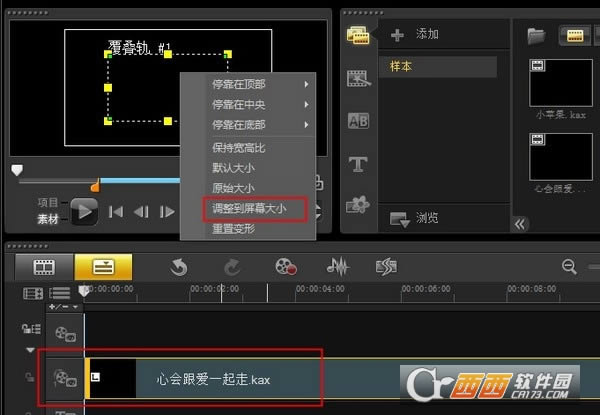Click the Undo arrow
This screenshot has width=600, height=415.
[x=178, y=267]
